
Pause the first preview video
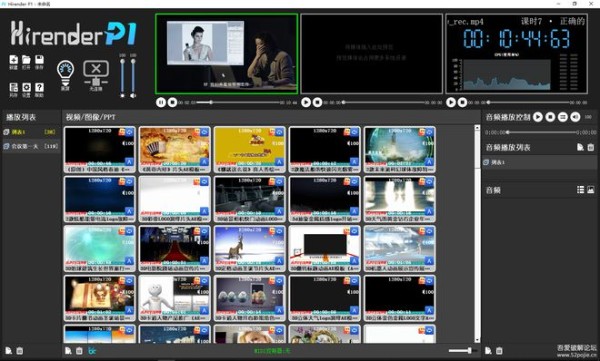[x=161, y=102]
